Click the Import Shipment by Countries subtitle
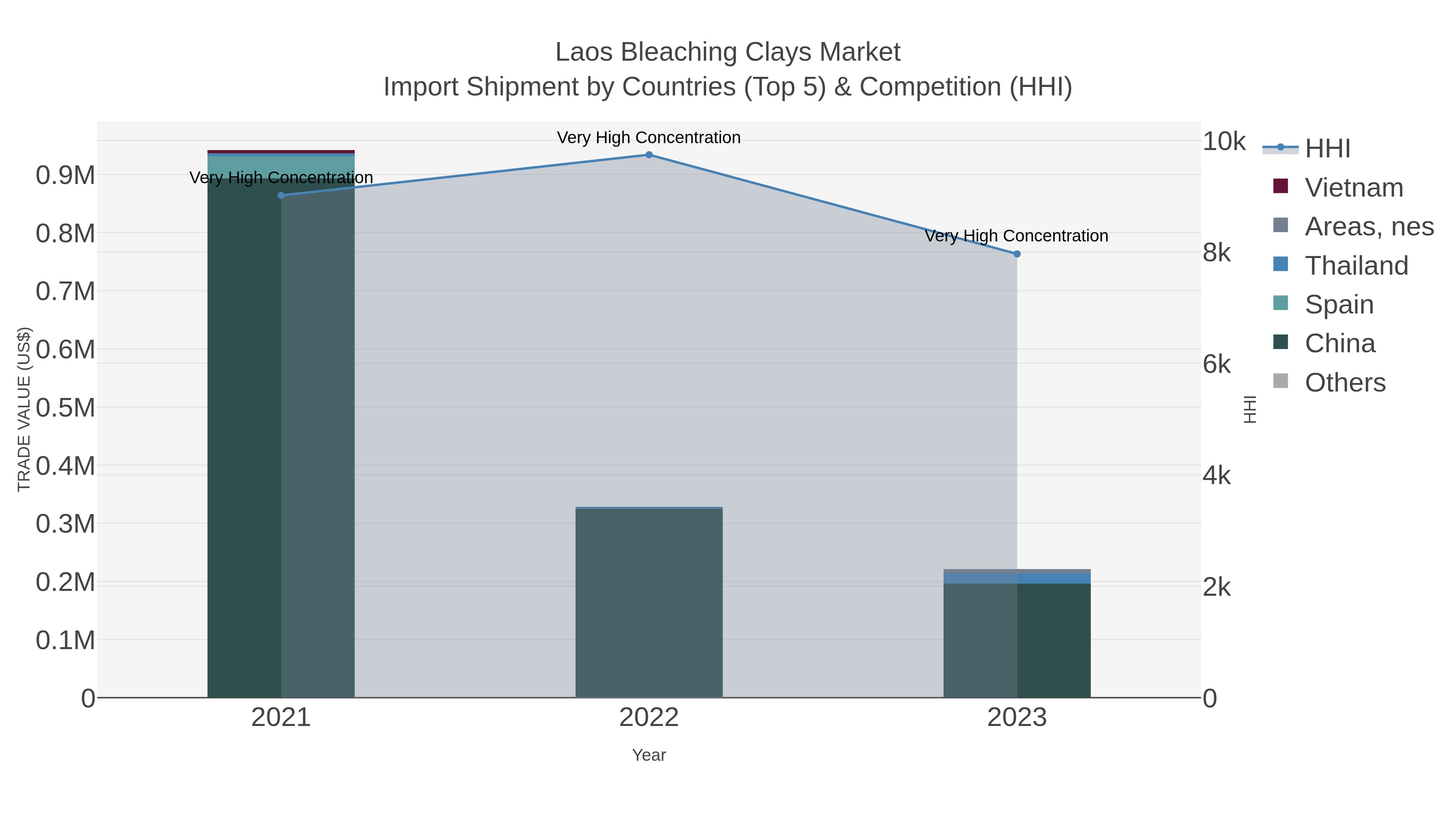 tap(728, 87)
